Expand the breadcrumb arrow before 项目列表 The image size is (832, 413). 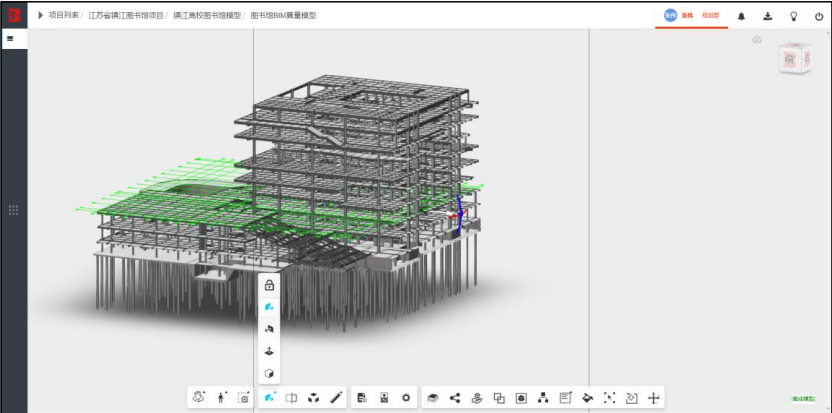pos(40,15)
